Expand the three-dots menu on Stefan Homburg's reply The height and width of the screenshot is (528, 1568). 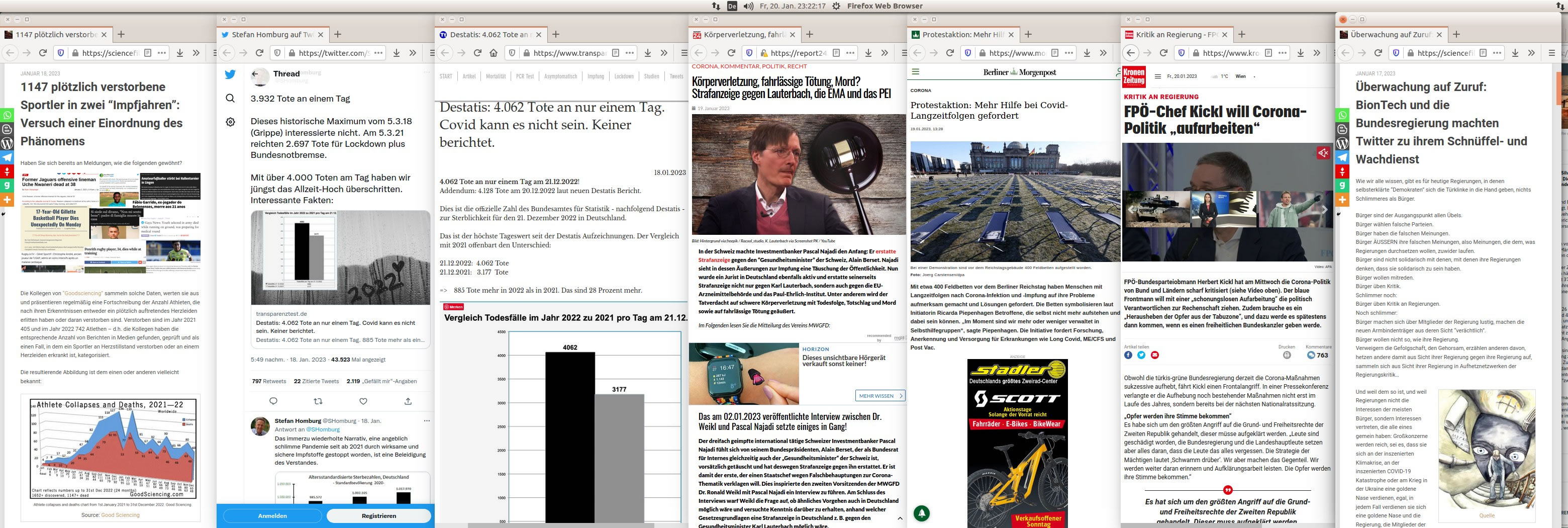pyautogui.click(x=427, y=421)
